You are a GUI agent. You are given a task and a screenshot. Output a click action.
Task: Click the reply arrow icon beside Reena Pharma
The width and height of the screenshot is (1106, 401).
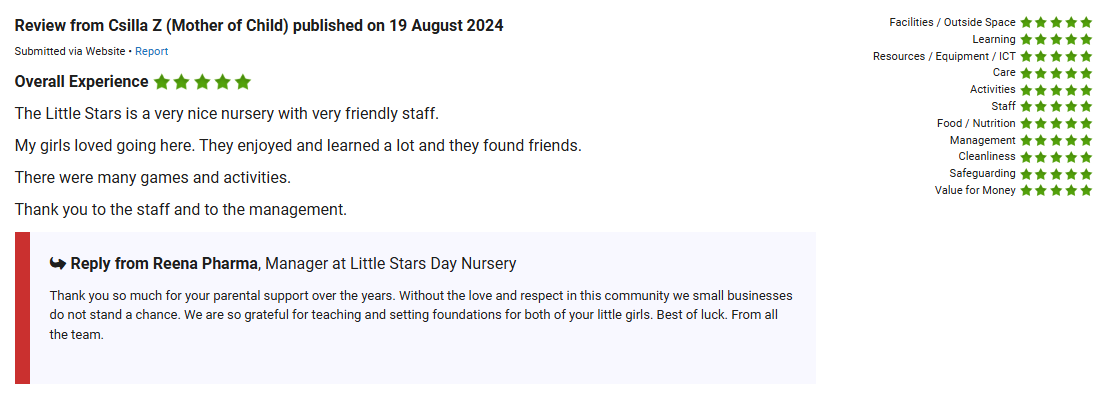pyautogui.click(x=58, y=264)
